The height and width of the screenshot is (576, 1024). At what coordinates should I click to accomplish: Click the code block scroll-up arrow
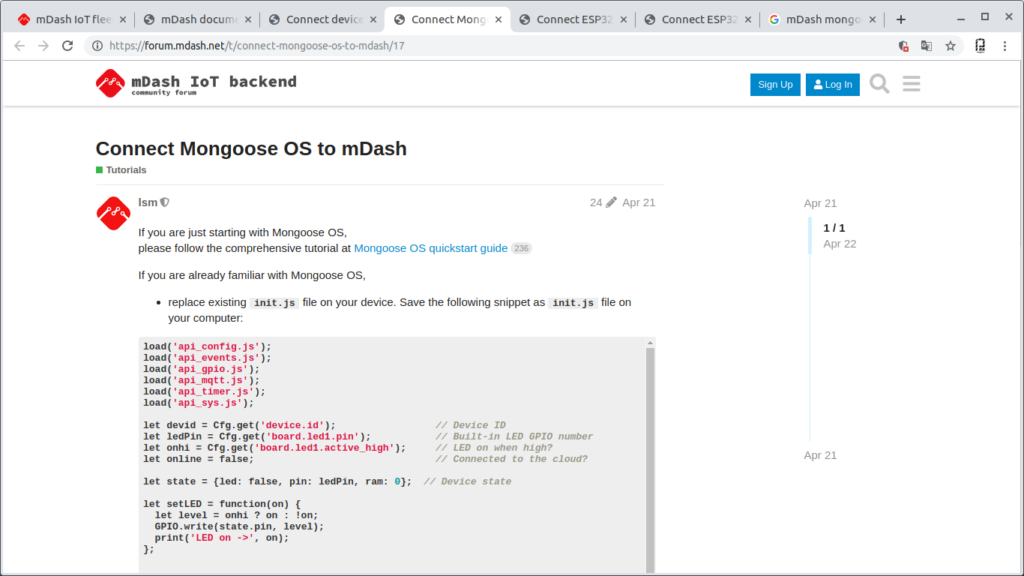coord(650,343)
